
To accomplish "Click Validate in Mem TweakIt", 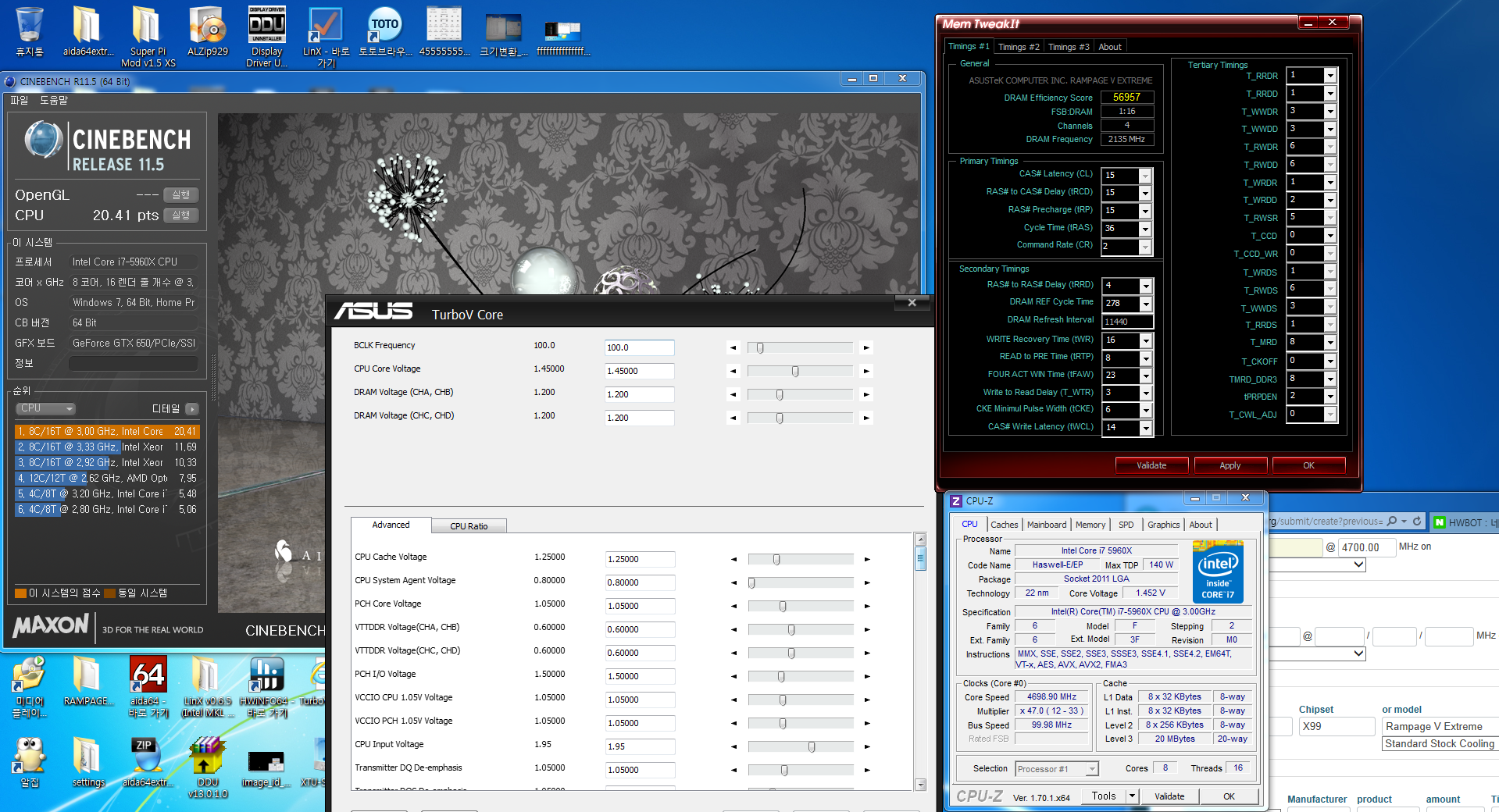I will coord(1151,465).
